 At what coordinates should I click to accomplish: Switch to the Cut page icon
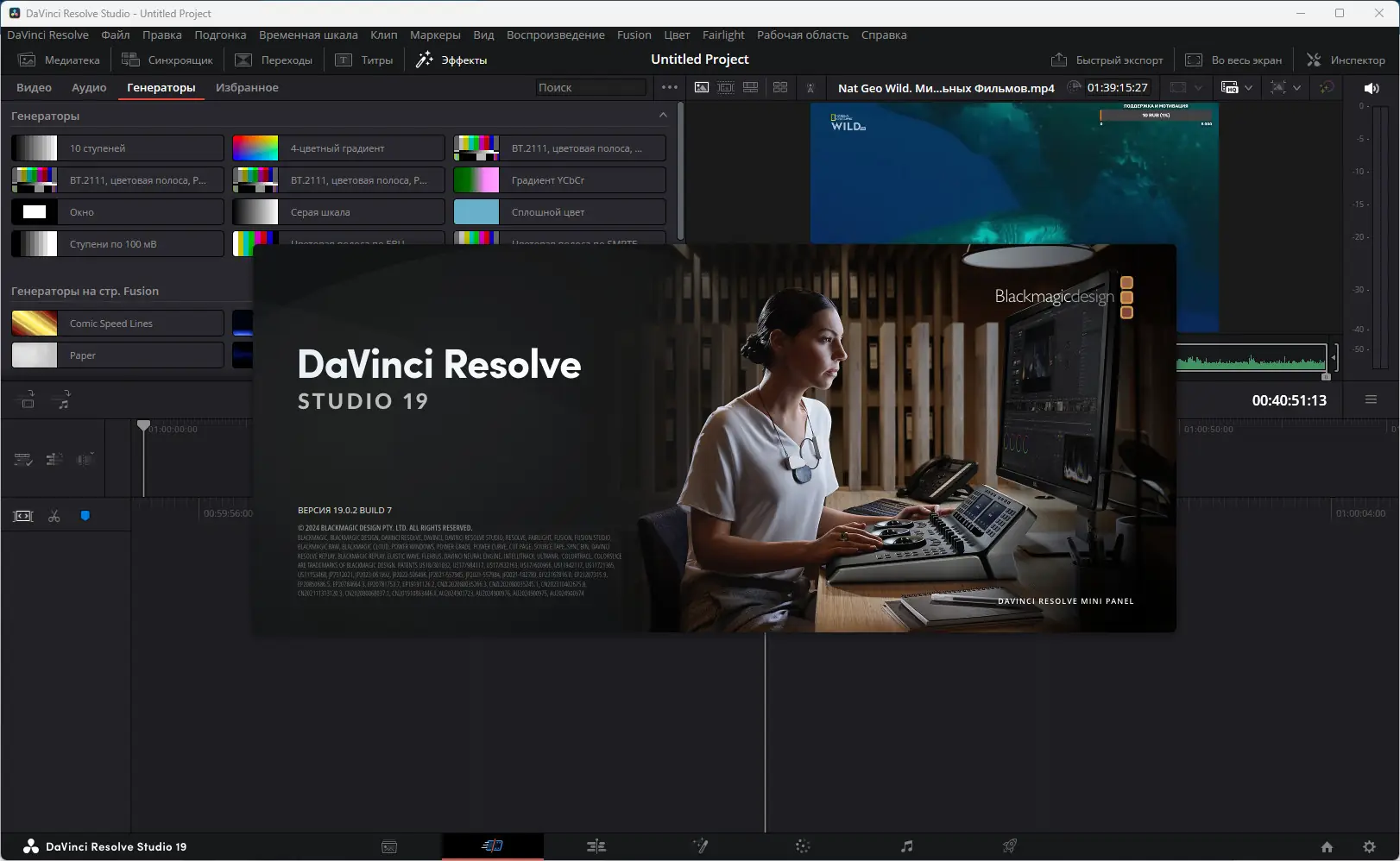tap(492, 846)
